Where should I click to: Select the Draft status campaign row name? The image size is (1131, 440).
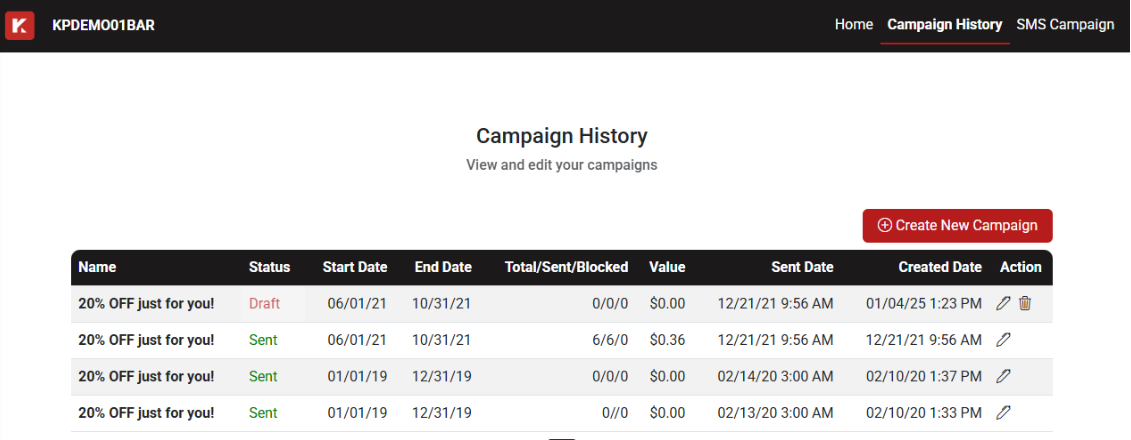(146, 304)
